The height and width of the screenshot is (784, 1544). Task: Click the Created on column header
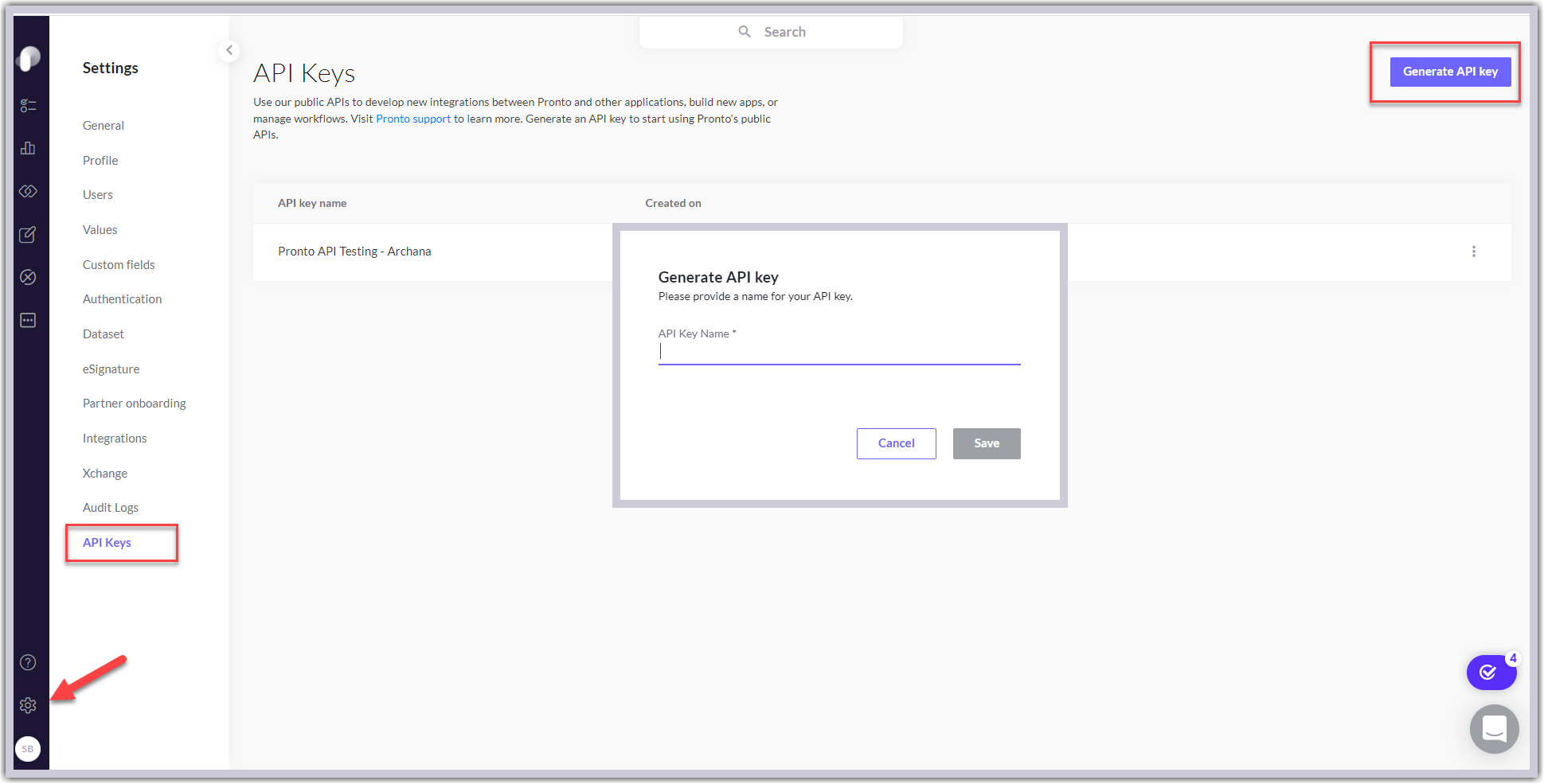pyautogui.click(x=673, y=203)
